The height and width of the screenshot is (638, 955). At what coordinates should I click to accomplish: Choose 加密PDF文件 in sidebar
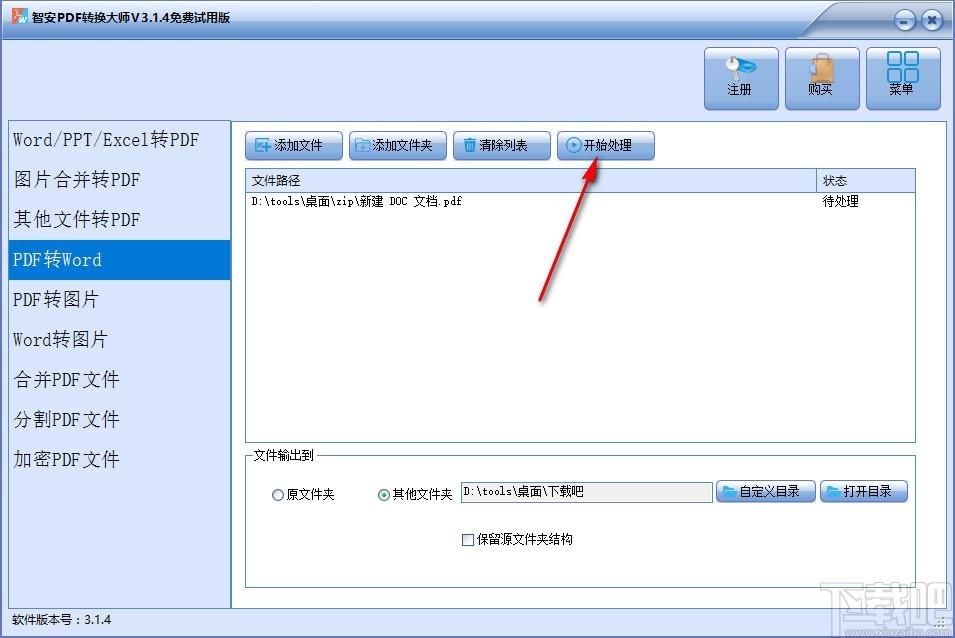pos(119,459)
